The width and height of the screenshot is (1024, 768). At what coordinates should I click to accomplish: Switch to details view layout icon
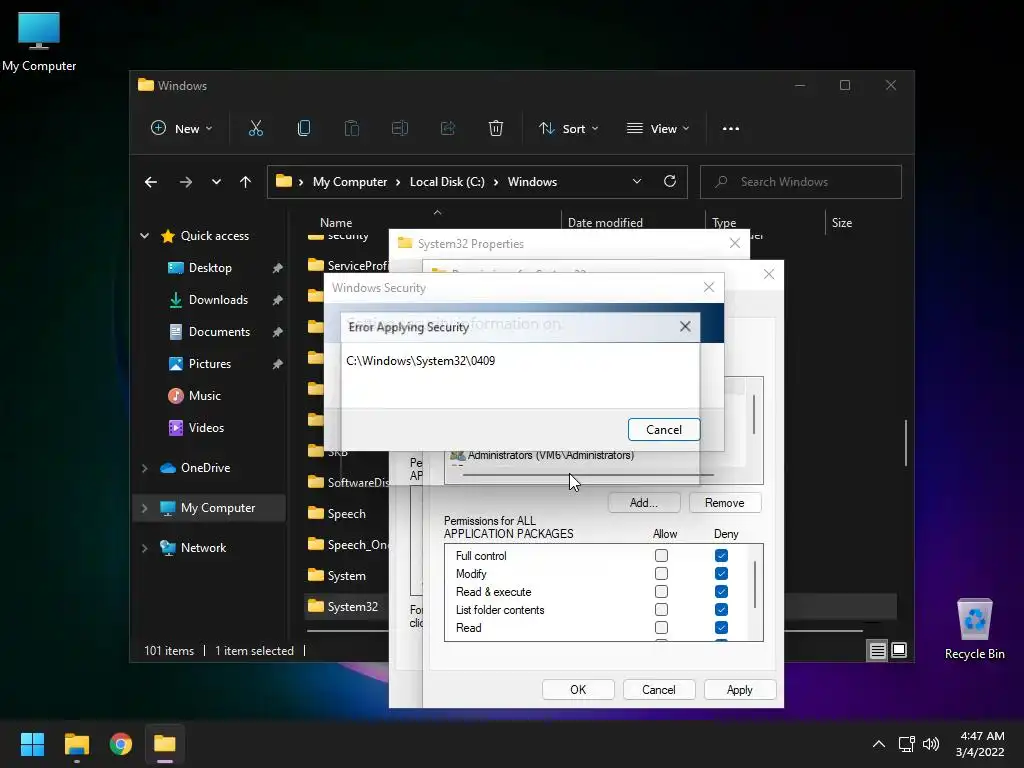click(x=878, y=650)
